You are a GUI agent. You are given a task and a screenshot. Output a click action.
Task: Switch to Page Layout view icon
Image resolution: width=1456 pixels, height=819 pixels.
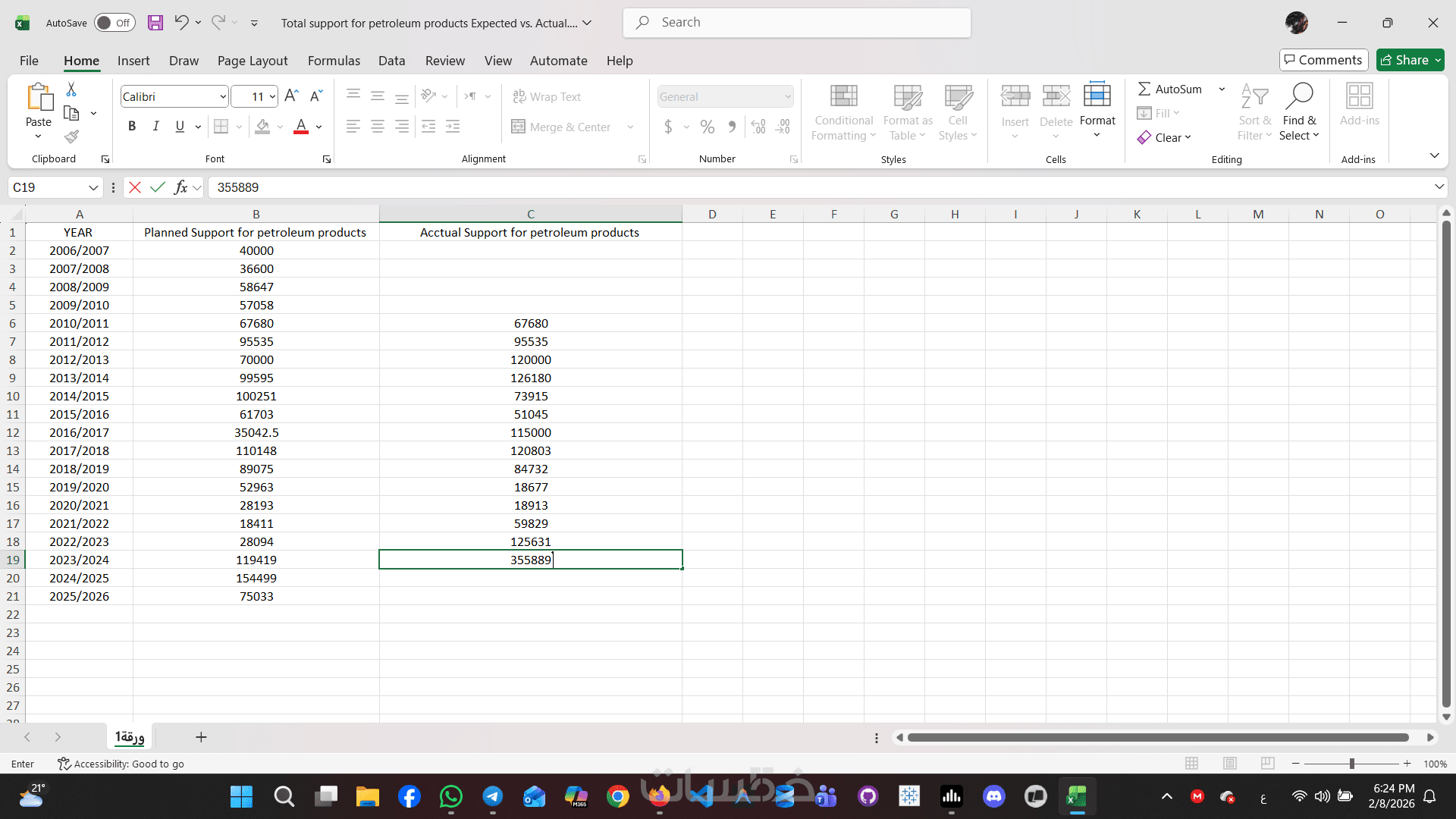click(1230, 764)
